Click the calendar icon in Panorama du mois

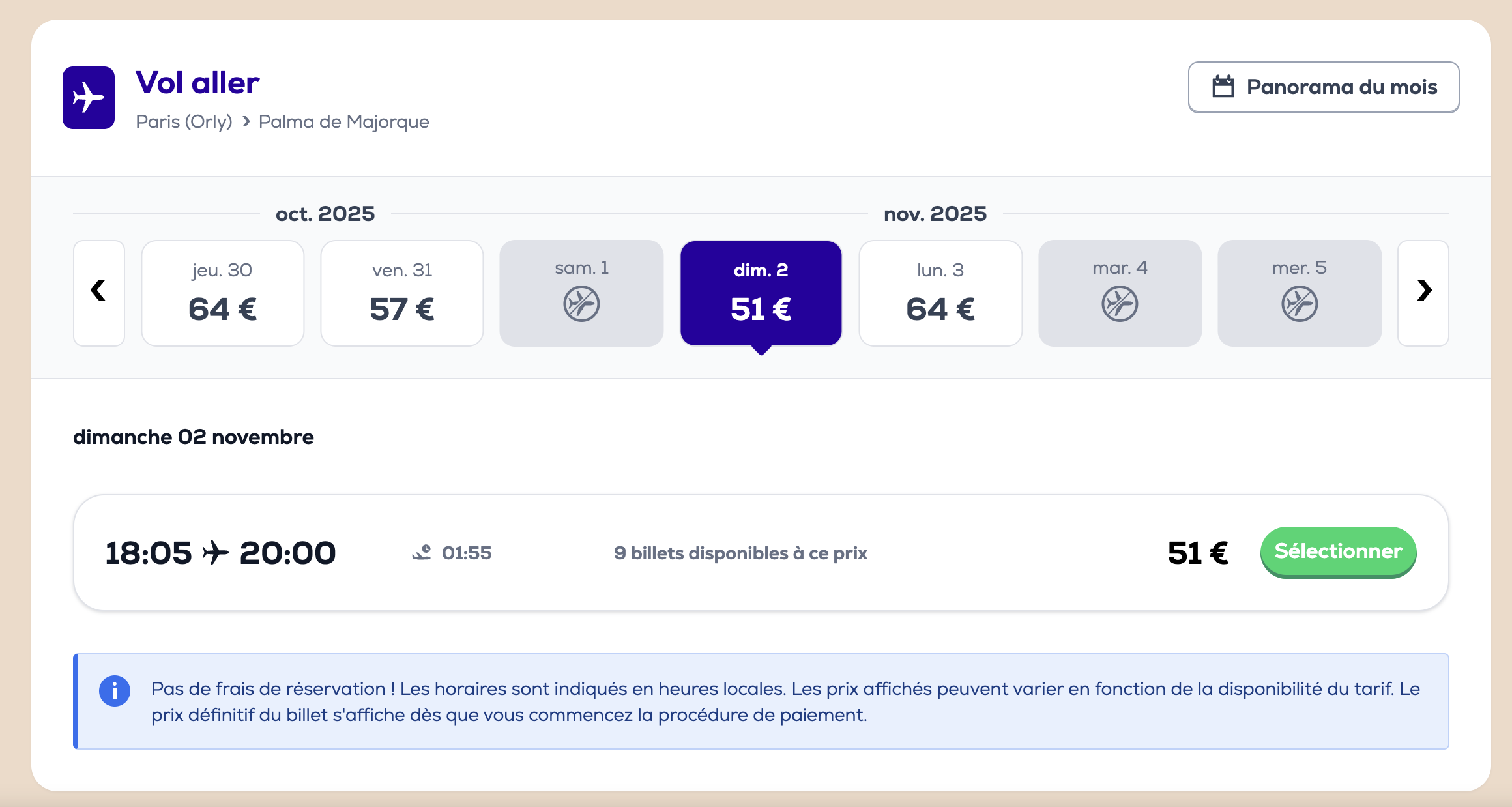pyautogui.click(x=1223, y=87)
